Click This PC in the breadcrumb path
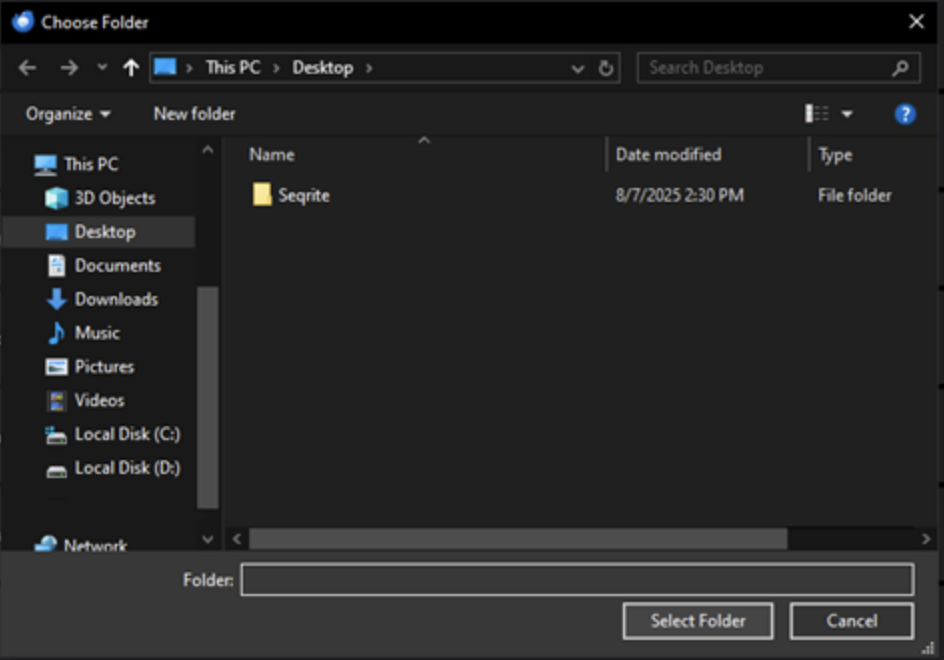 tap(232, 67)
